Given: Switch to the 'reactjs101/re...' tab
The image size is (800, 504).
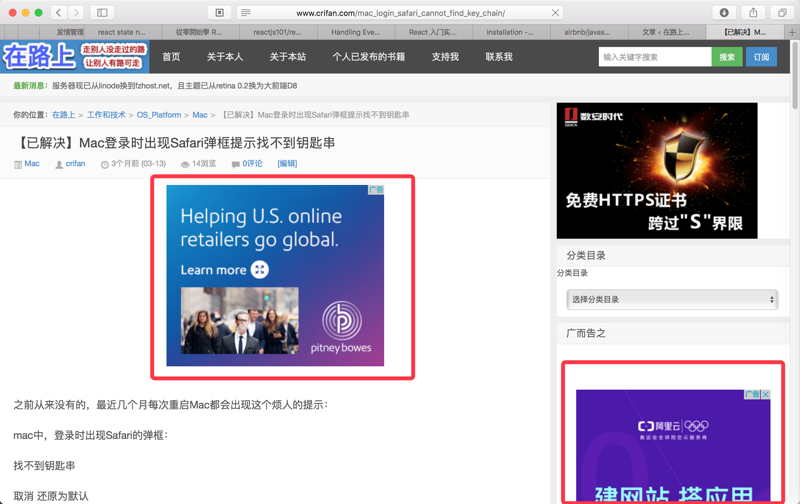Looking at the screenshot, I should pos(278,32).
